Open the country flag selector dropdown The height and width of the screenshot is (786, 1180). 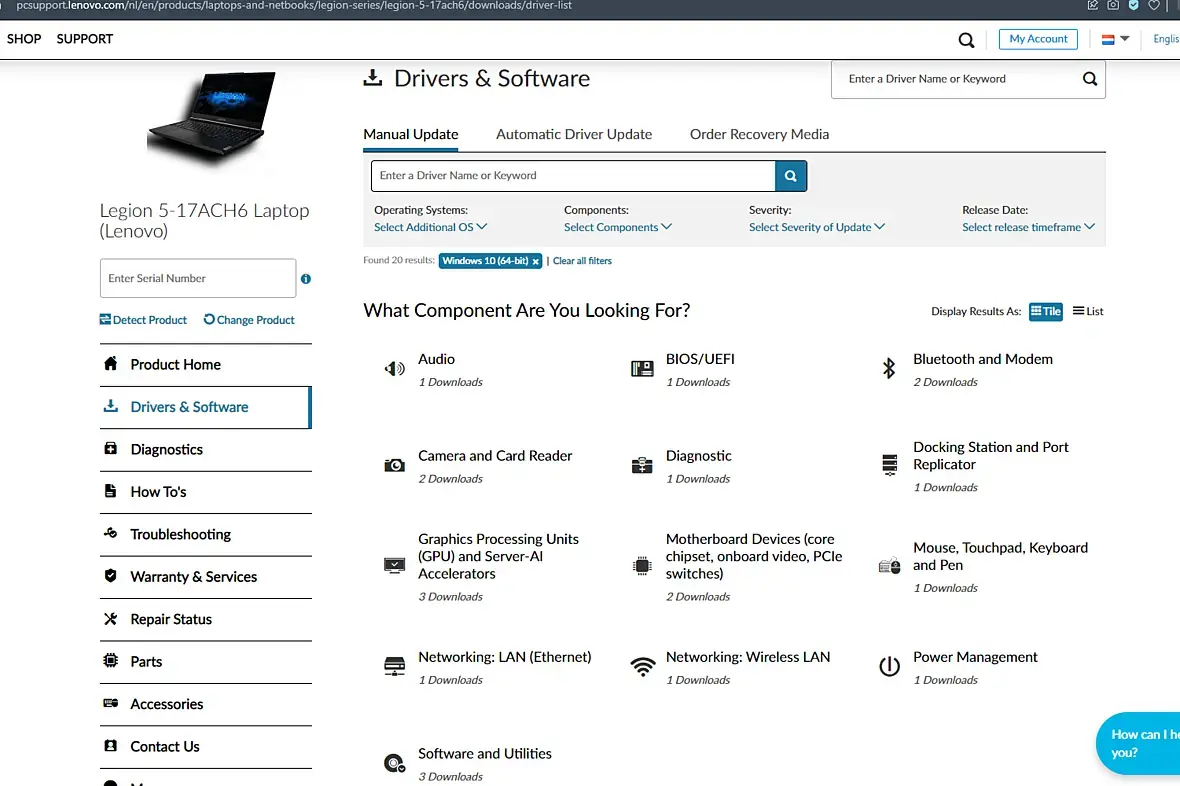coord(1115,39)
